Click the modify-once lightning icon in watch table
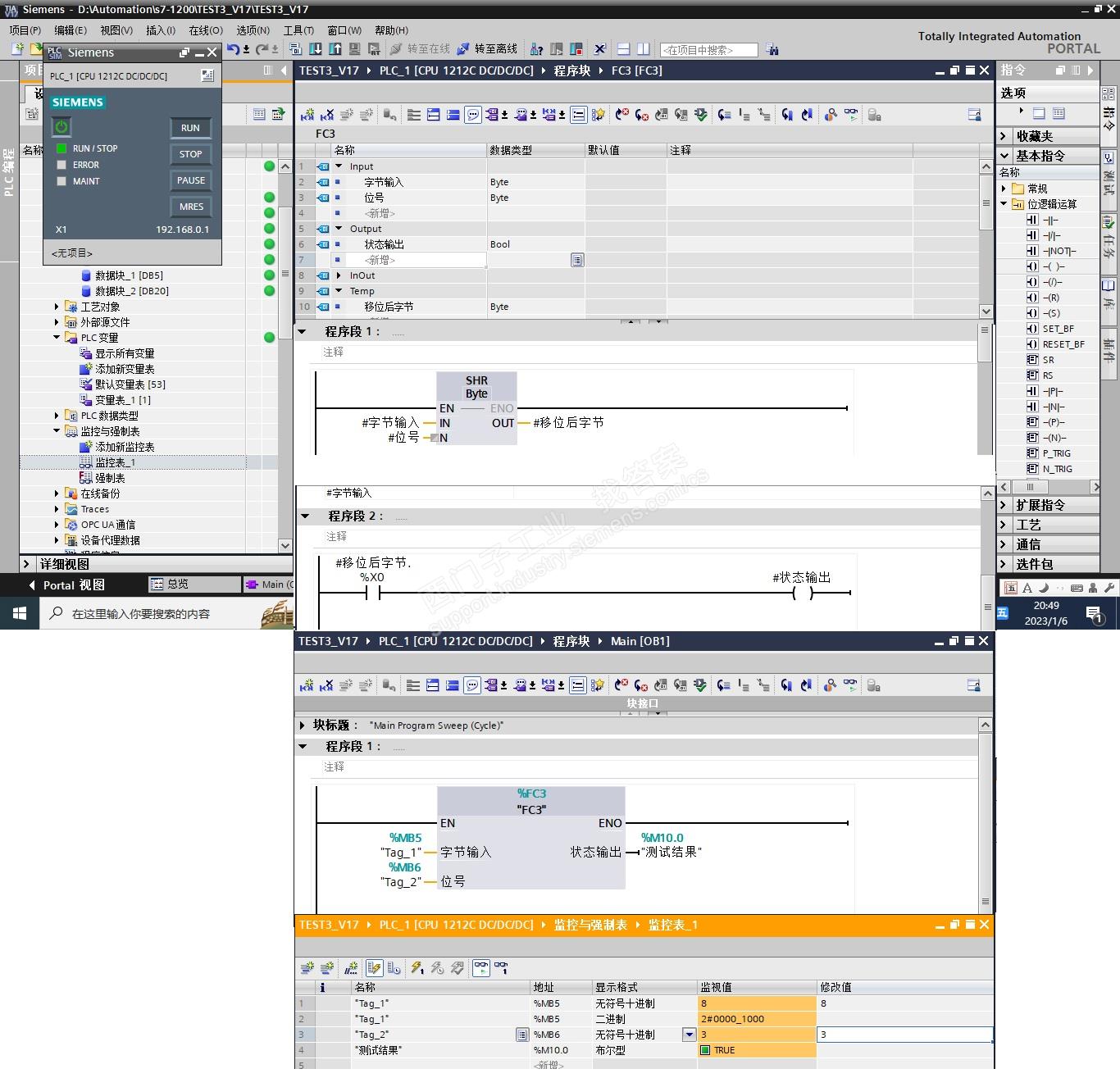The image size is (1120, 1078). (417, 968)
